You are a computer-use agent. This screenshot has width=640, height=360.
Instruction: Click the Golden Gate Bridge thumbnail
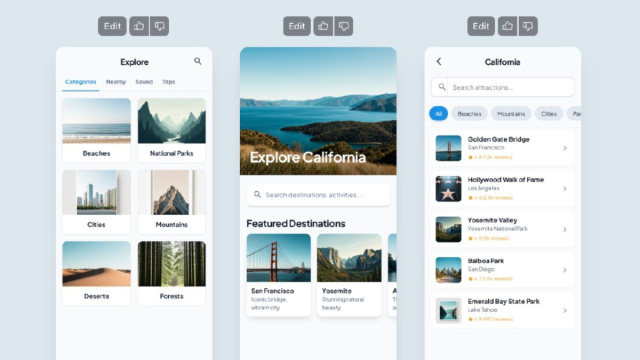(448, 148)
